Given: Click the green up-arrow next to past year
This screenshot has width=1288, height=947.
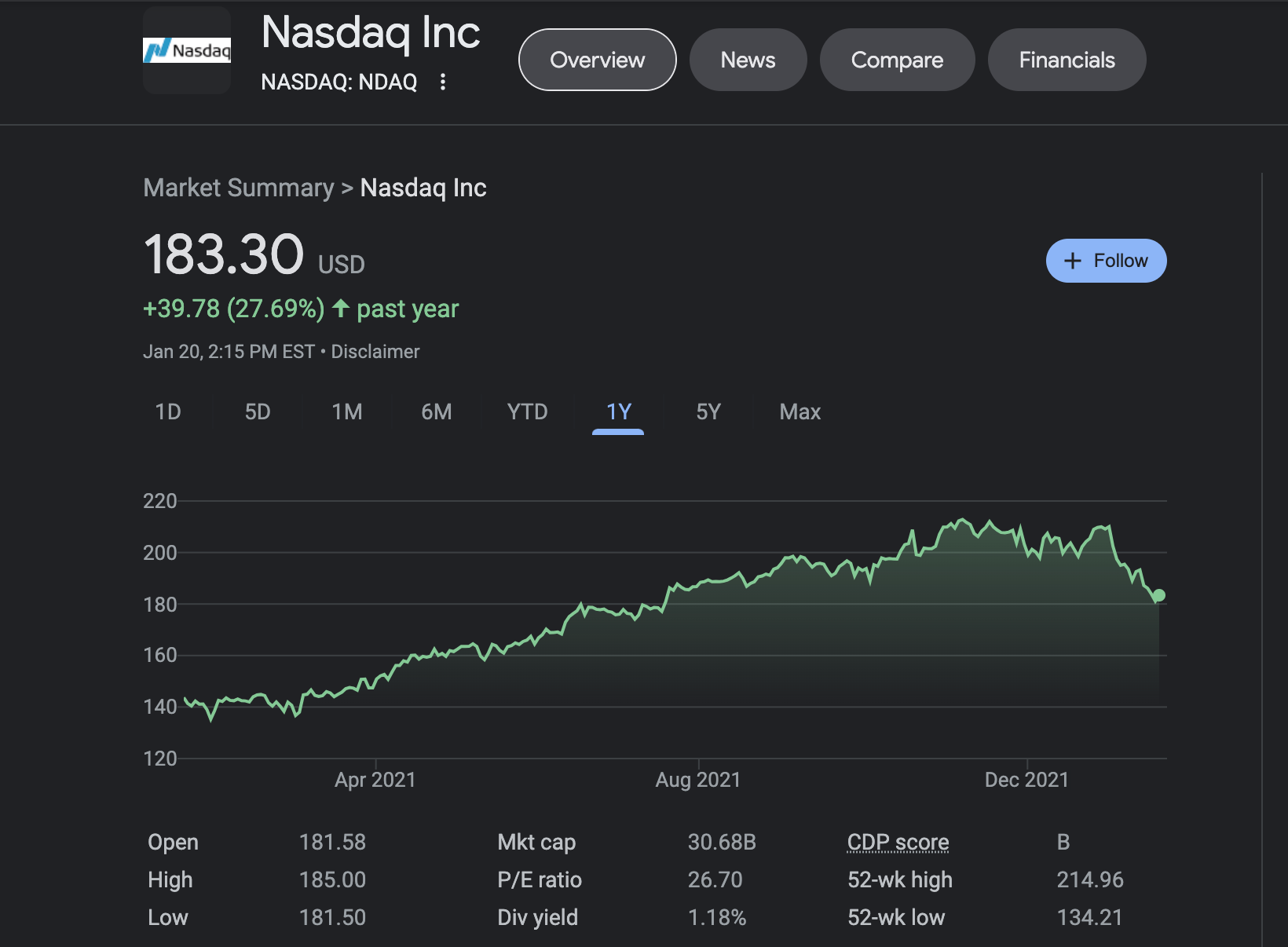Looking at the screenshot, I should (341, 308).
